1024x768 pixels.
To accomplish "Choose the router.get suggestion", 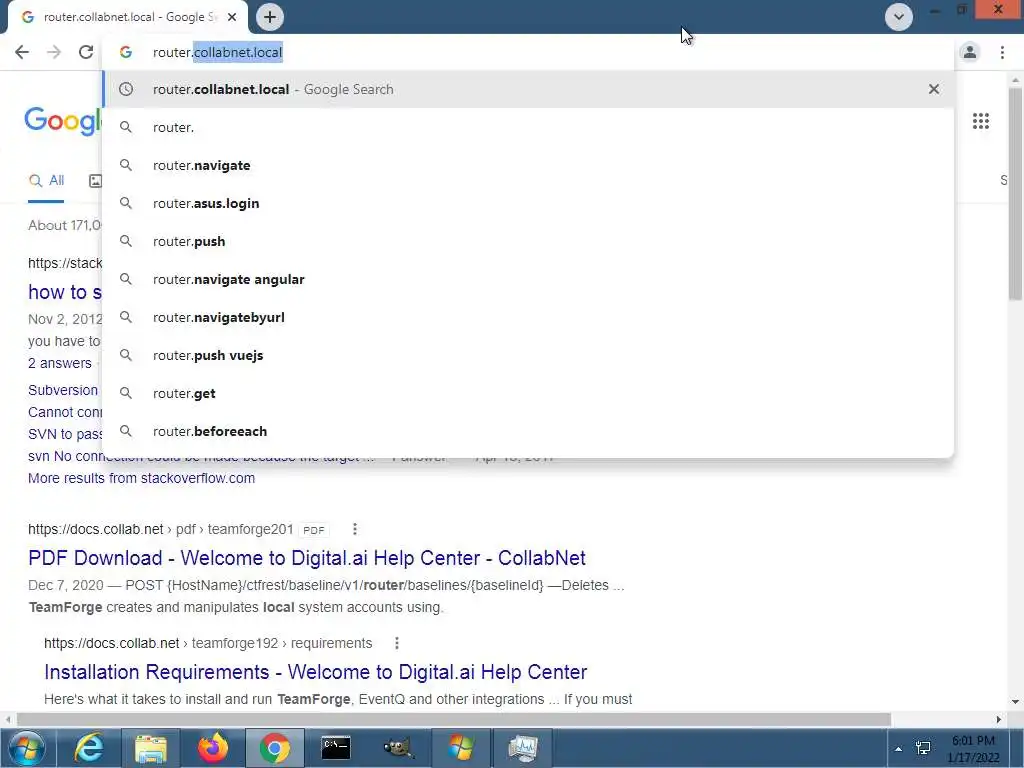I will coord(528,393).
